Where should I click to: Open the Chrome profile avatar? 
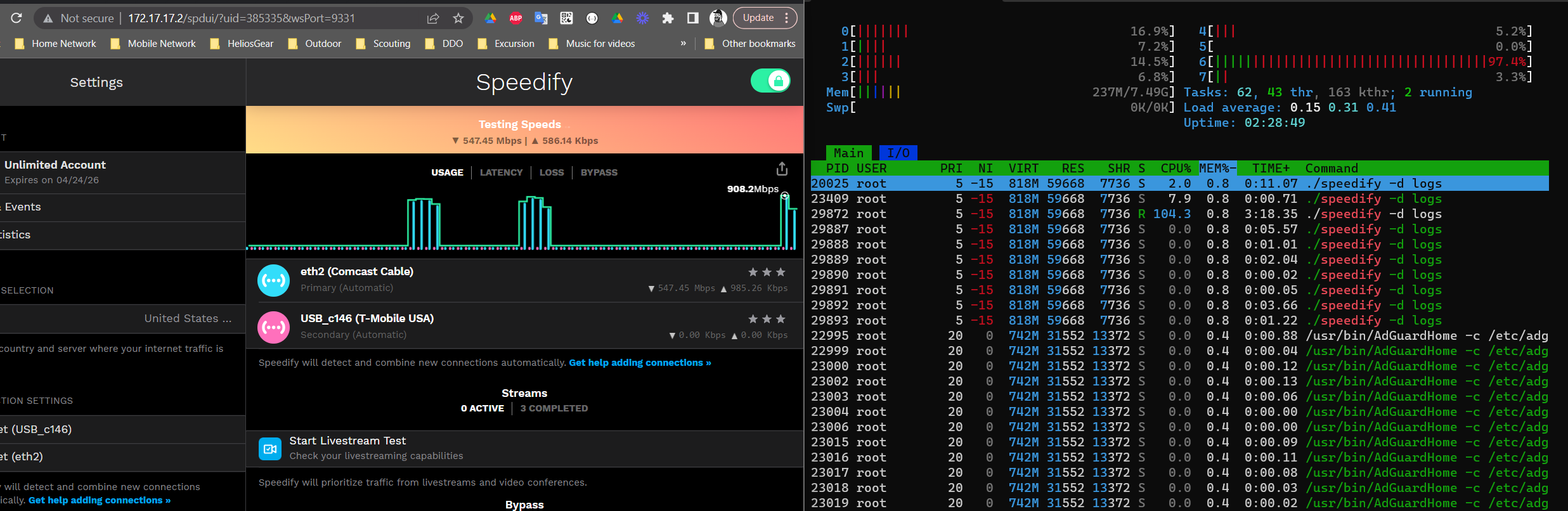point(718,18)
